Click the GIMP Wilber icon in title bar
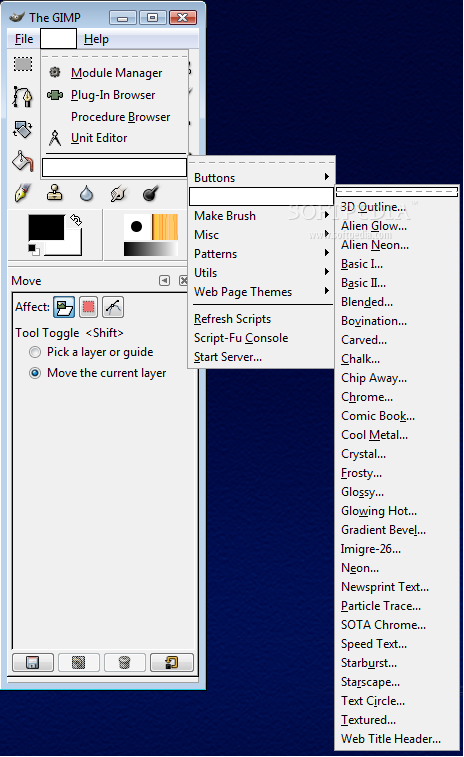This screenshot has width=464, height=757. tap(16, 17)
